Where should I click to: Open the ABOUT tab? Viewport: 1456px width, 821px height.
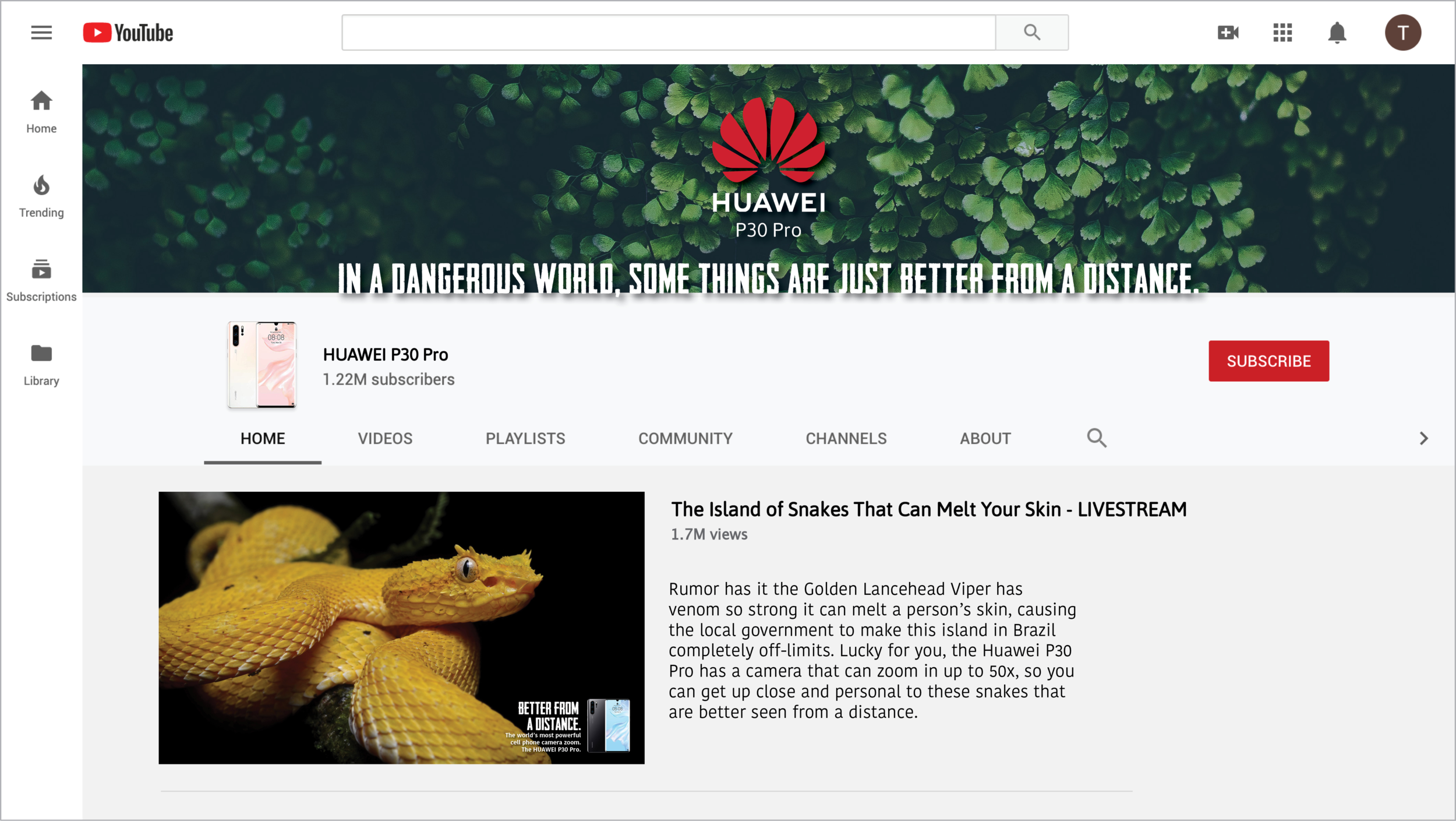[985, 439]
